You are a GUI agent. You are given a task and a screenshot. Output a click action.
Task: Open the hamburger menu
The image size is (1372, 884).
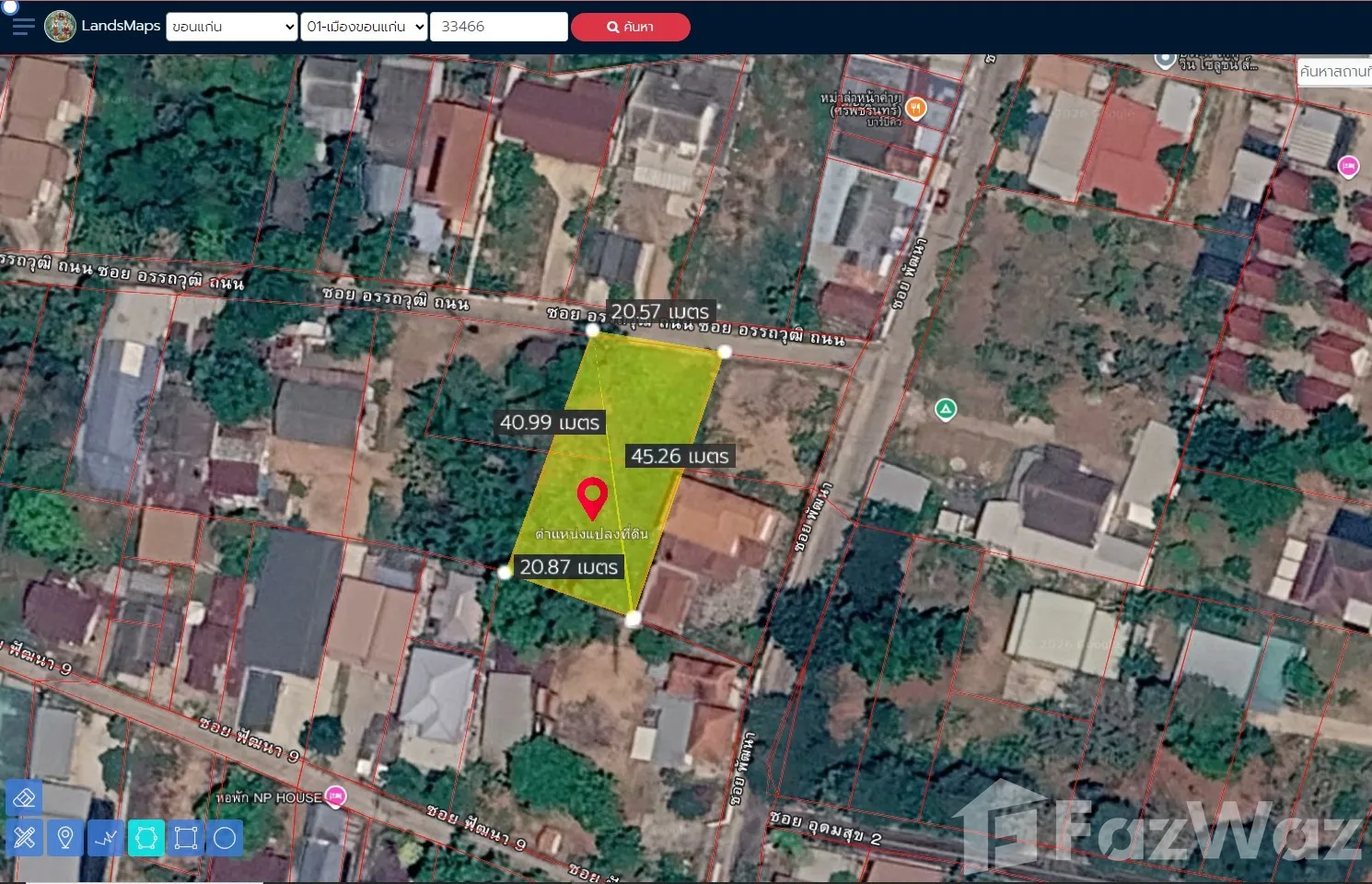point(24,27)
